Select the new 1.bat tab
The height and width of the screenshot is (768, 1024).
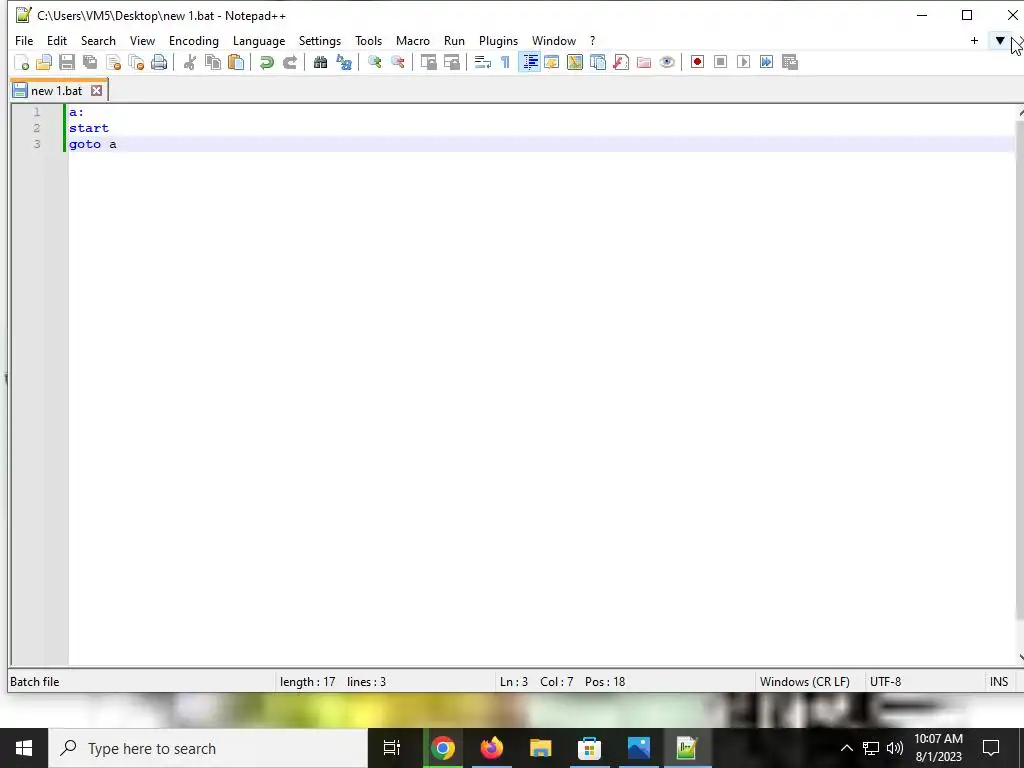[x=56, y=91]
